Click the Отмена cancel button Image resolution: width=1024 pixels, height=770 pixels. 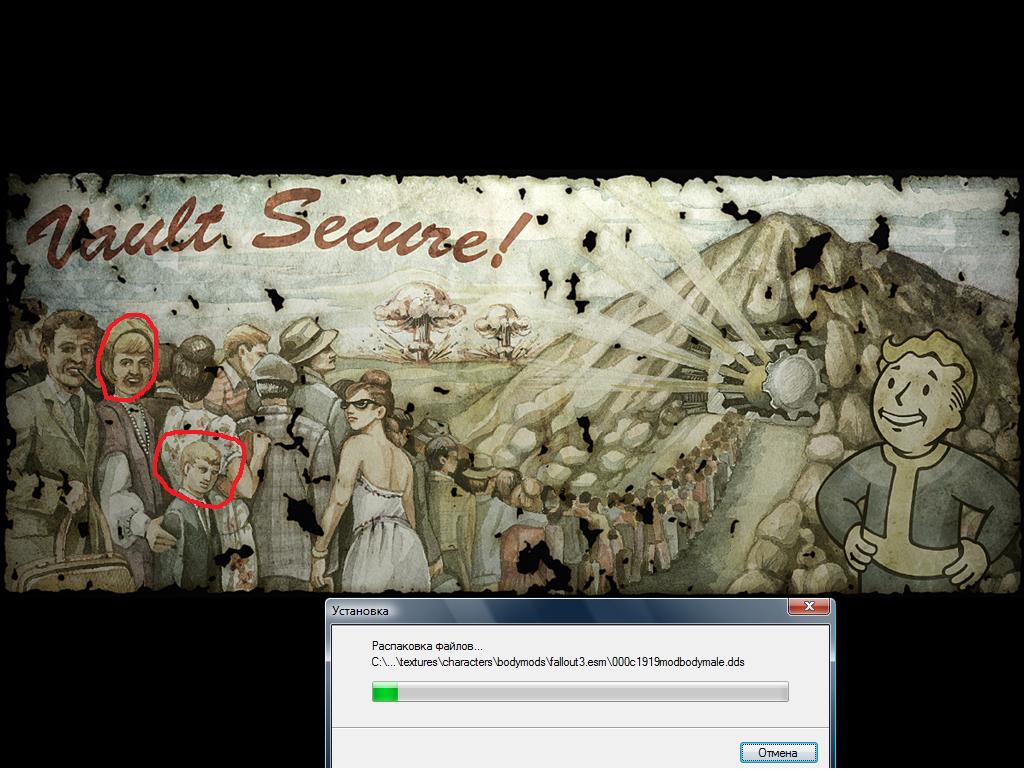coord(778,752)
